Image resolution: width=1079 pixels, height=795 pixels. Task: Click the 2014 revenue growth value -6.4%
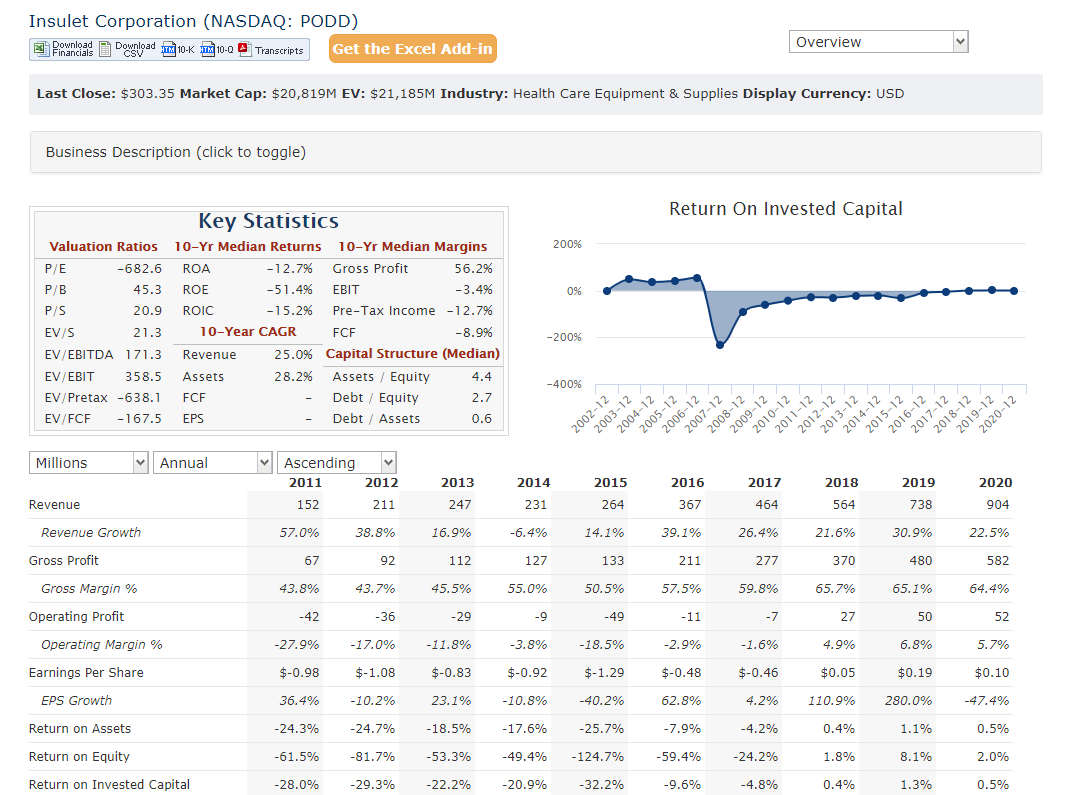coord(528,533)
